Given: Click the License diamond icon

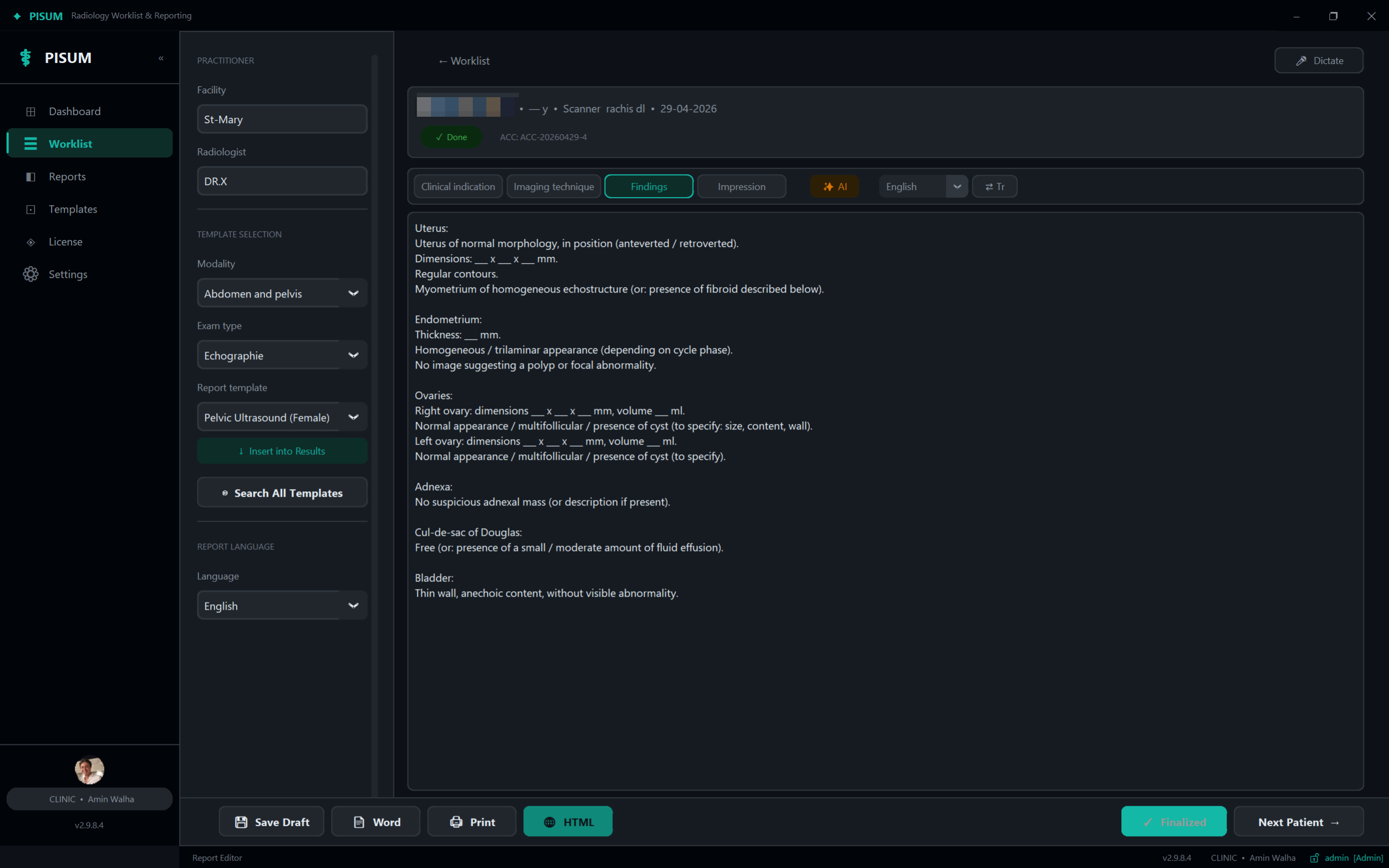Looking at the screenshot, I should click(x=31, y=242).
